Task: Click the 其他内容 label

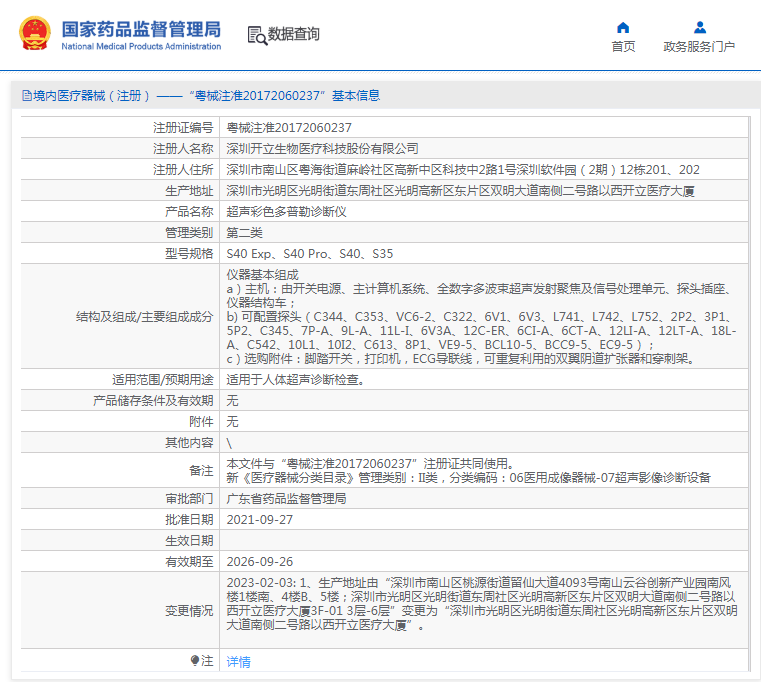Action: pyautogui.click(x=189, y=442)
